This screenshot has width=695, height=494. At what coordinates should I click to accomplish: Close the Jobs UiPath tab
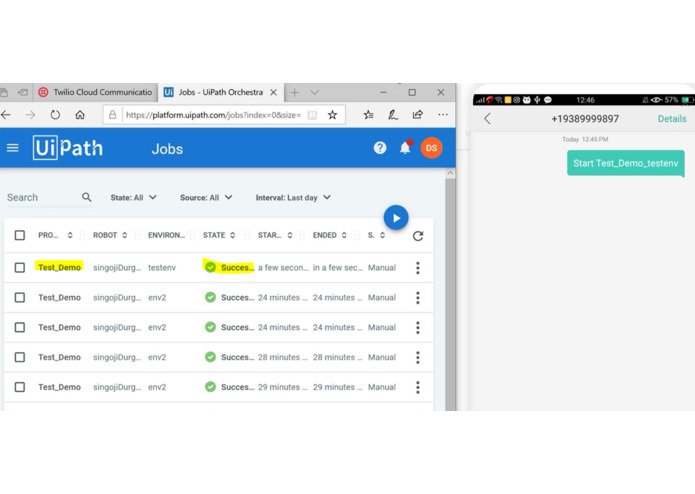274,92
